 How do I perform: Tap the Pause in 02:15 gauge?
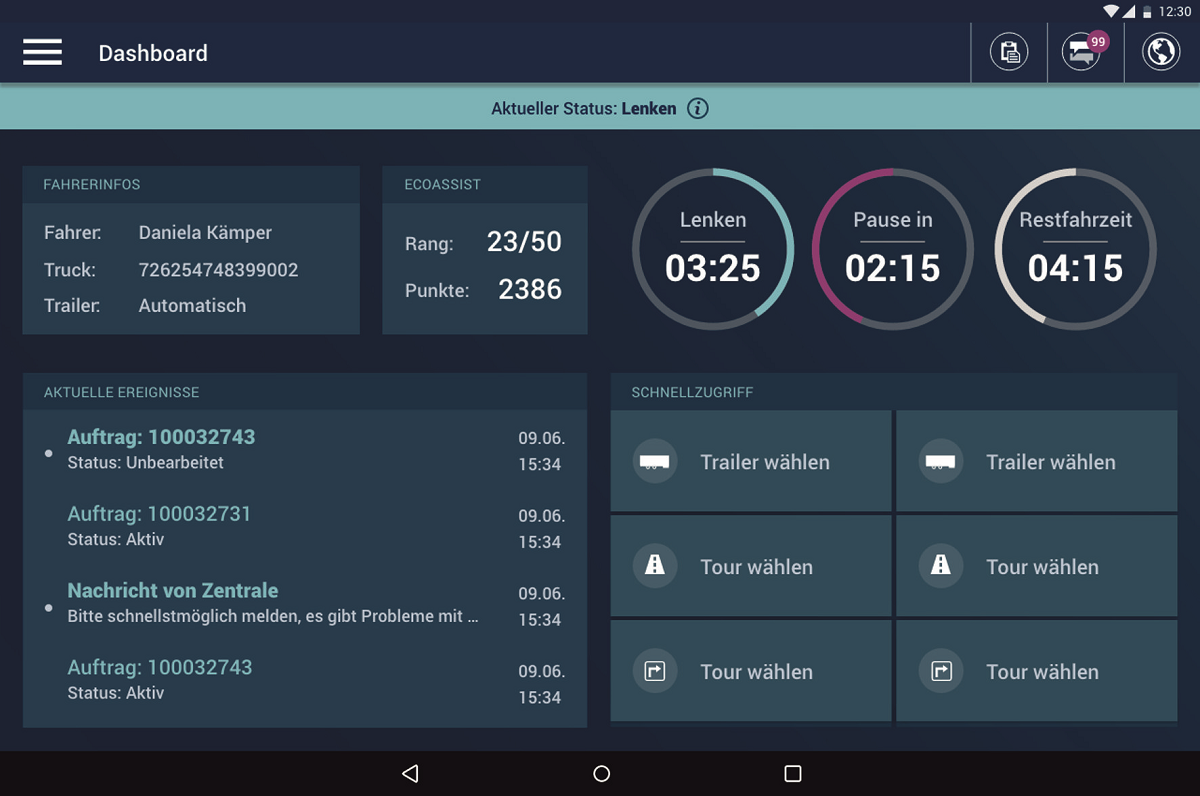(x=893, y=248)
